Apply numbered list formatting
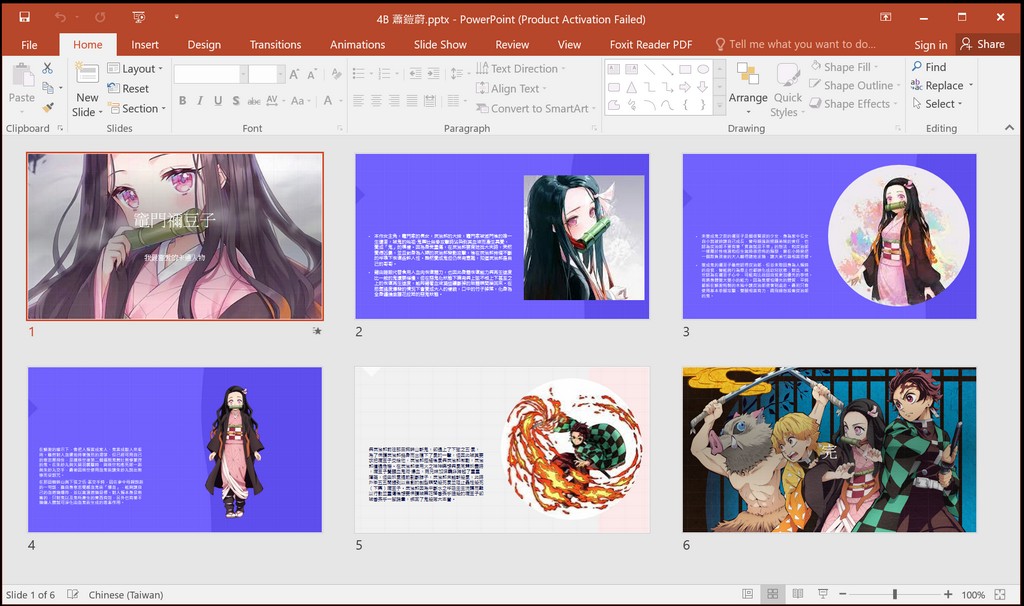 click(x=385, y=74)
